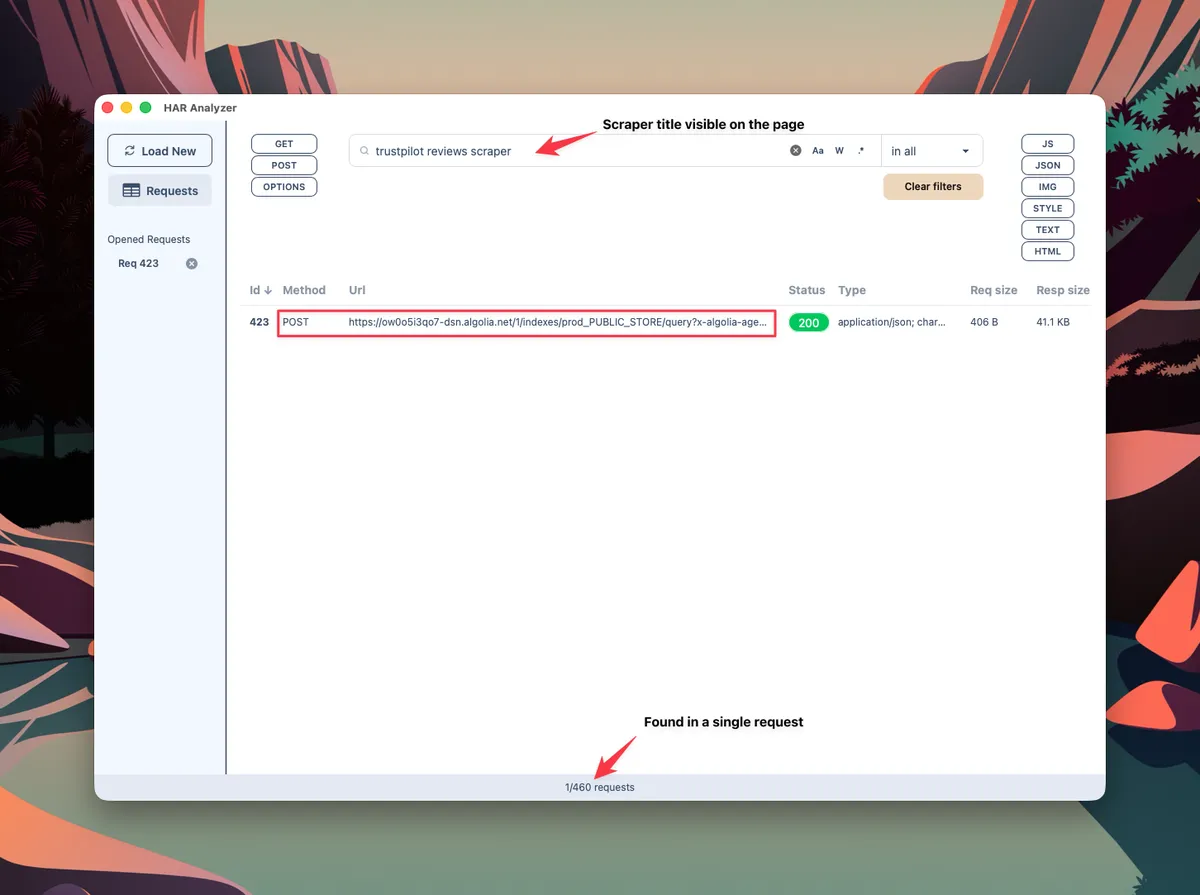This screenshot has height=895, width=1200.
Task: Clear the search text with the X icon
Action: click(796, 151)
